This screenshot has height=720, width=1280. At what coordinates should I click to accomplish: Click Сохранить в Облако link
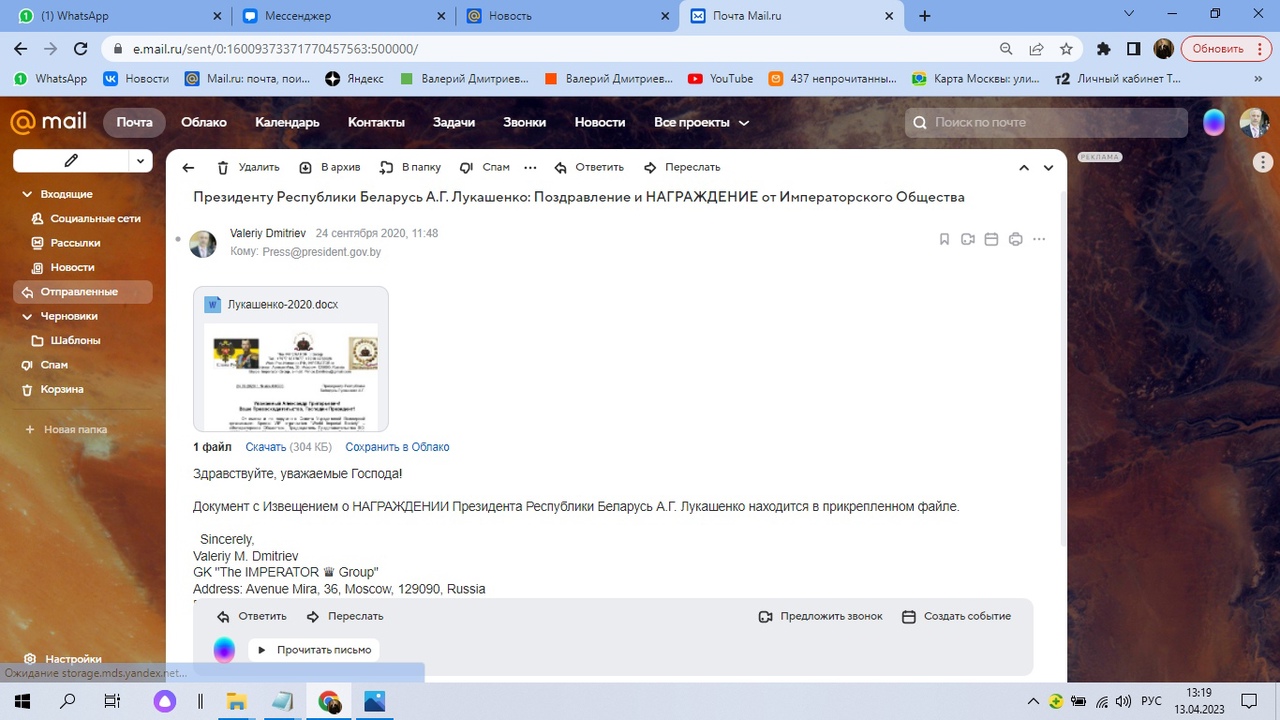tap(397, 447)
